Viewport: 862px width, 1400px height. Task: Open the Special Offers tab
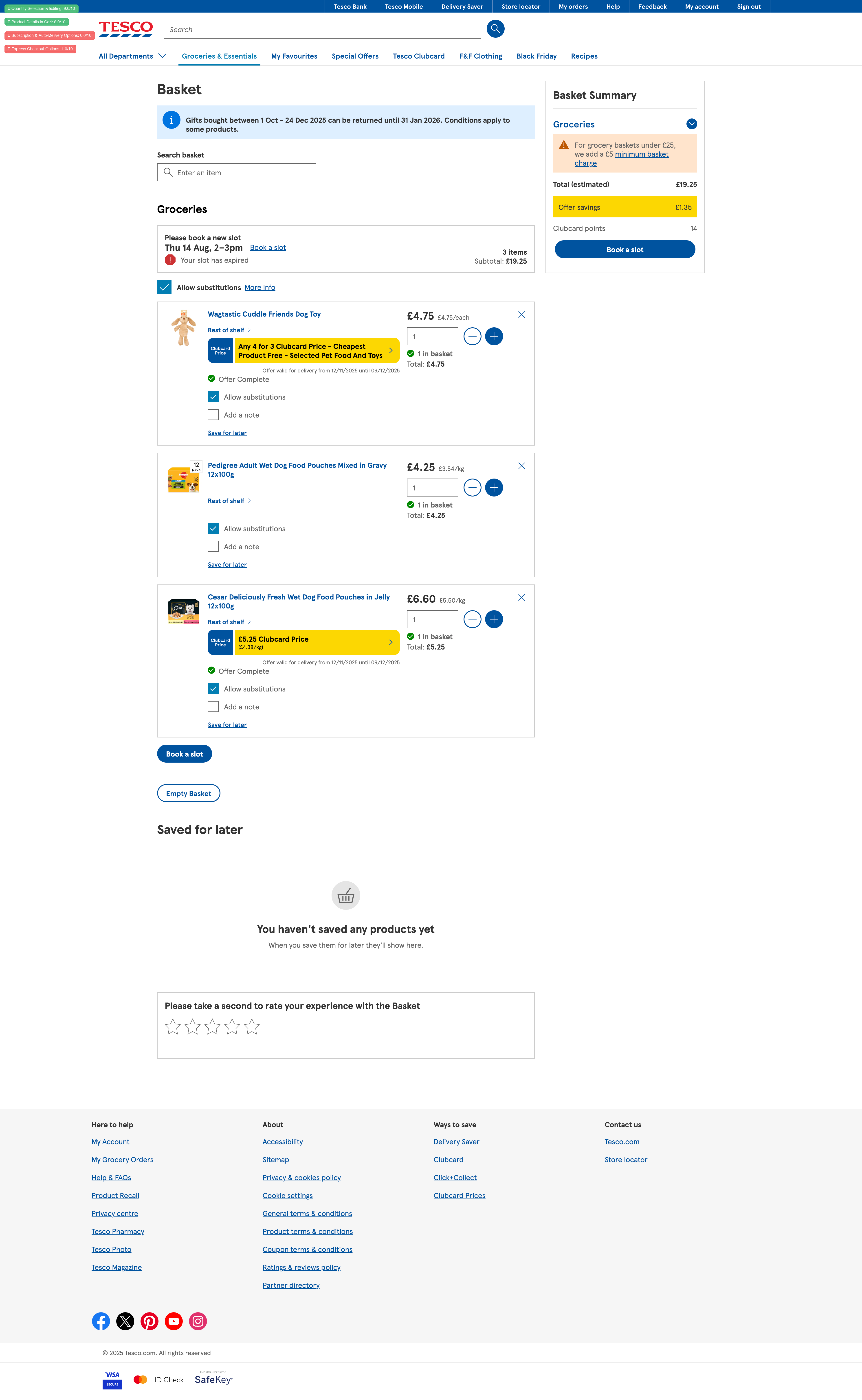[355, 56]
